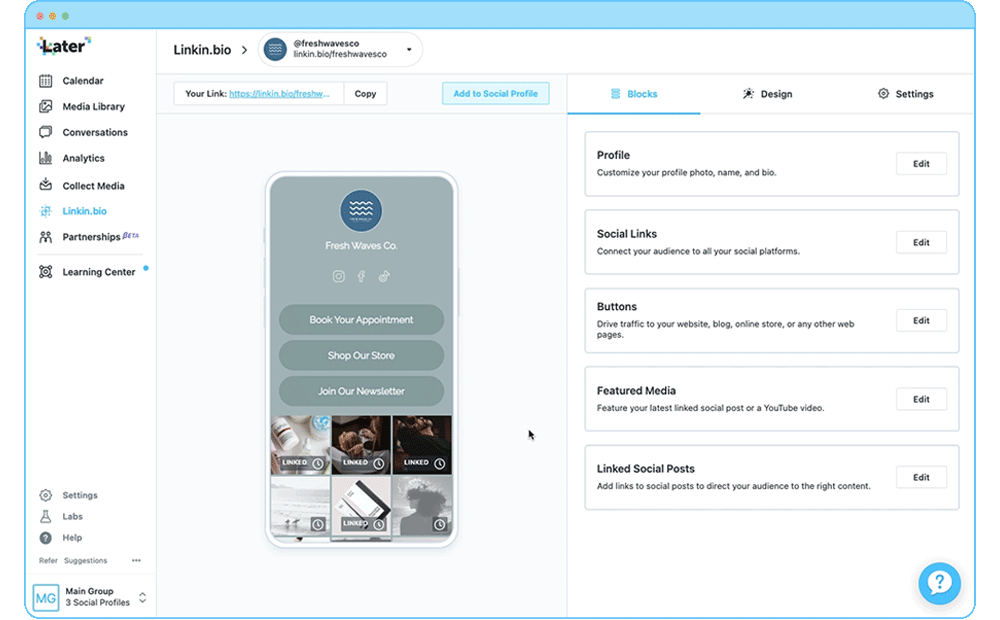Click the Refer link
Image resolution: width=1000 pixels, height=620 pixels.
(48, 561)
